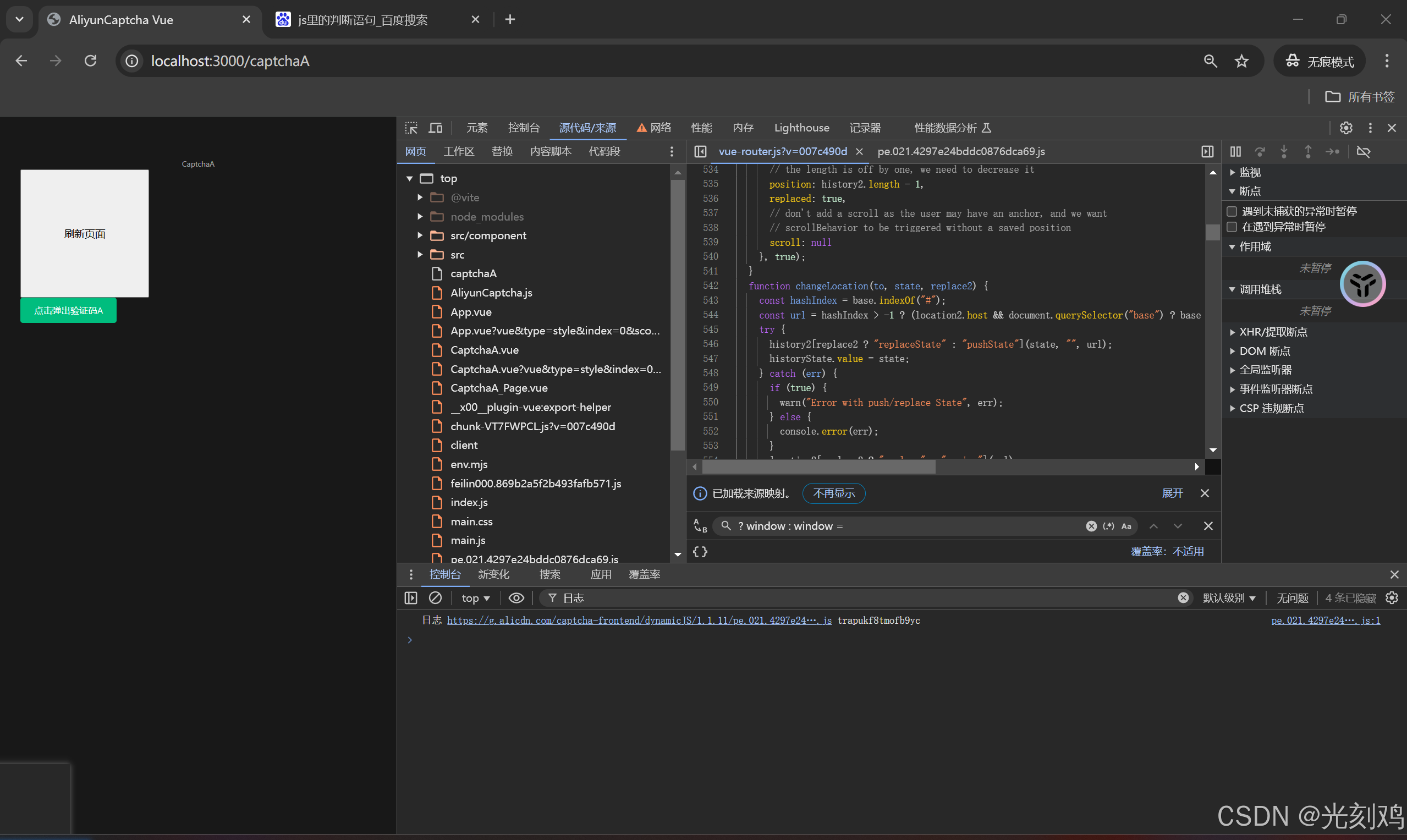
Task: Step into next function call icon
Action: (x=1284, y=152)
